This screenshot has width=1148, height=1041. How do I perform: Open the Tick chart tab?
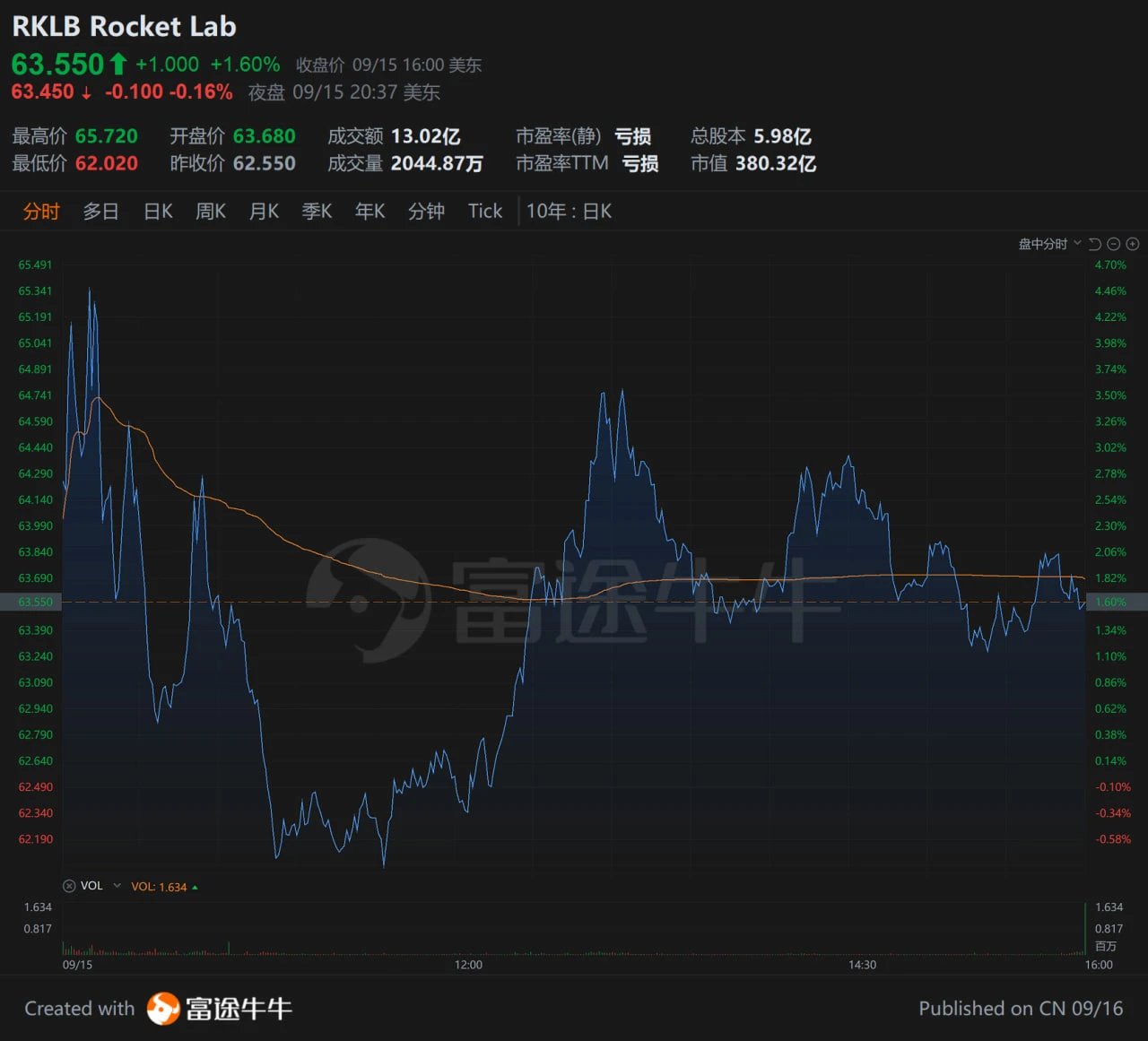[485, 212]
